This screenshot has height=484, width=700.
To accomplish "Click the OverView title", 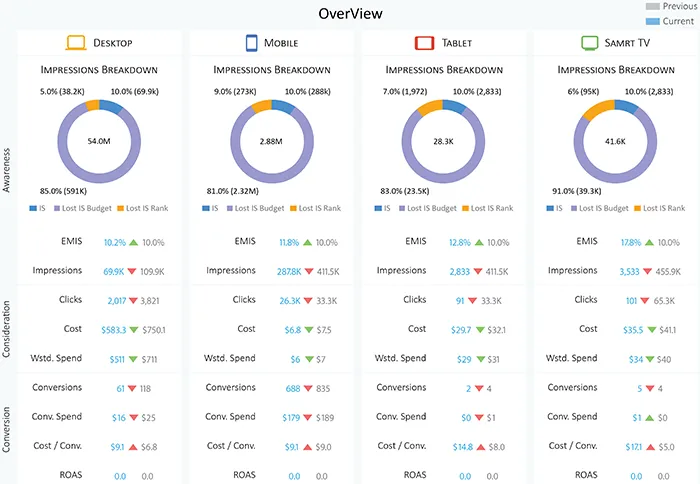I will (350, 14).
